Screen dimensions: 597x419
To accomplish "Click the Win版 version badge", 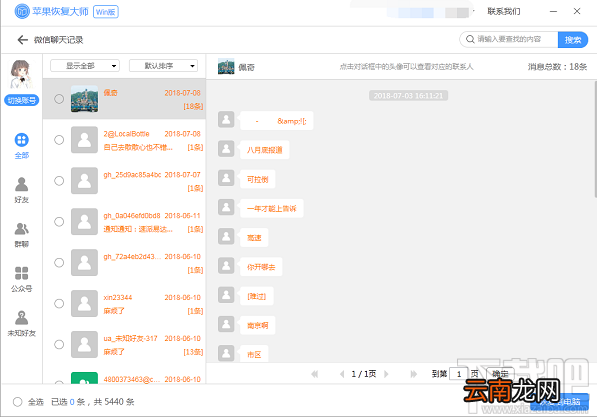I will coord(106,12).
